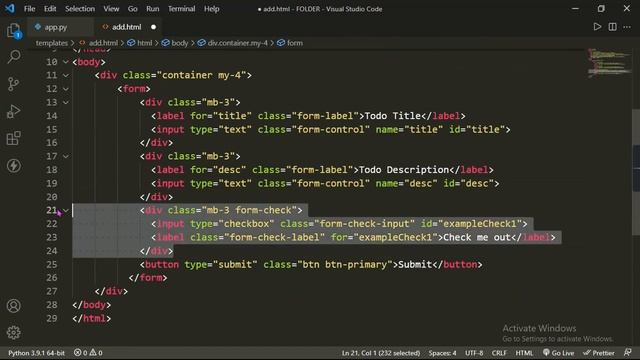The height and width of the screenshot is (360, 640).
Task: Open the File menu
Action: point(29,9)
